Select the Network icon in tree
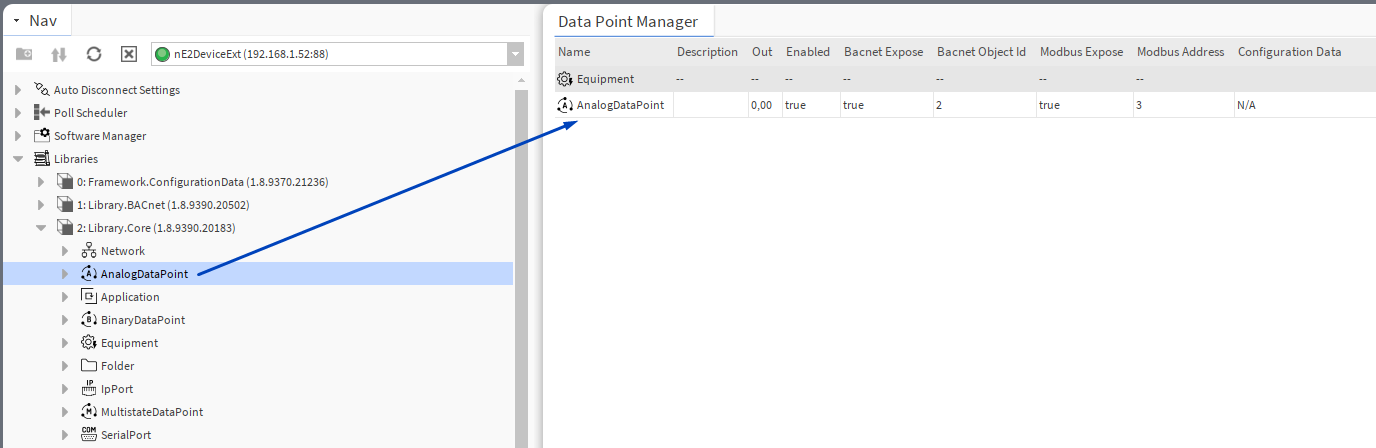The image size is (1376, 448). click(x=88, y=251)
